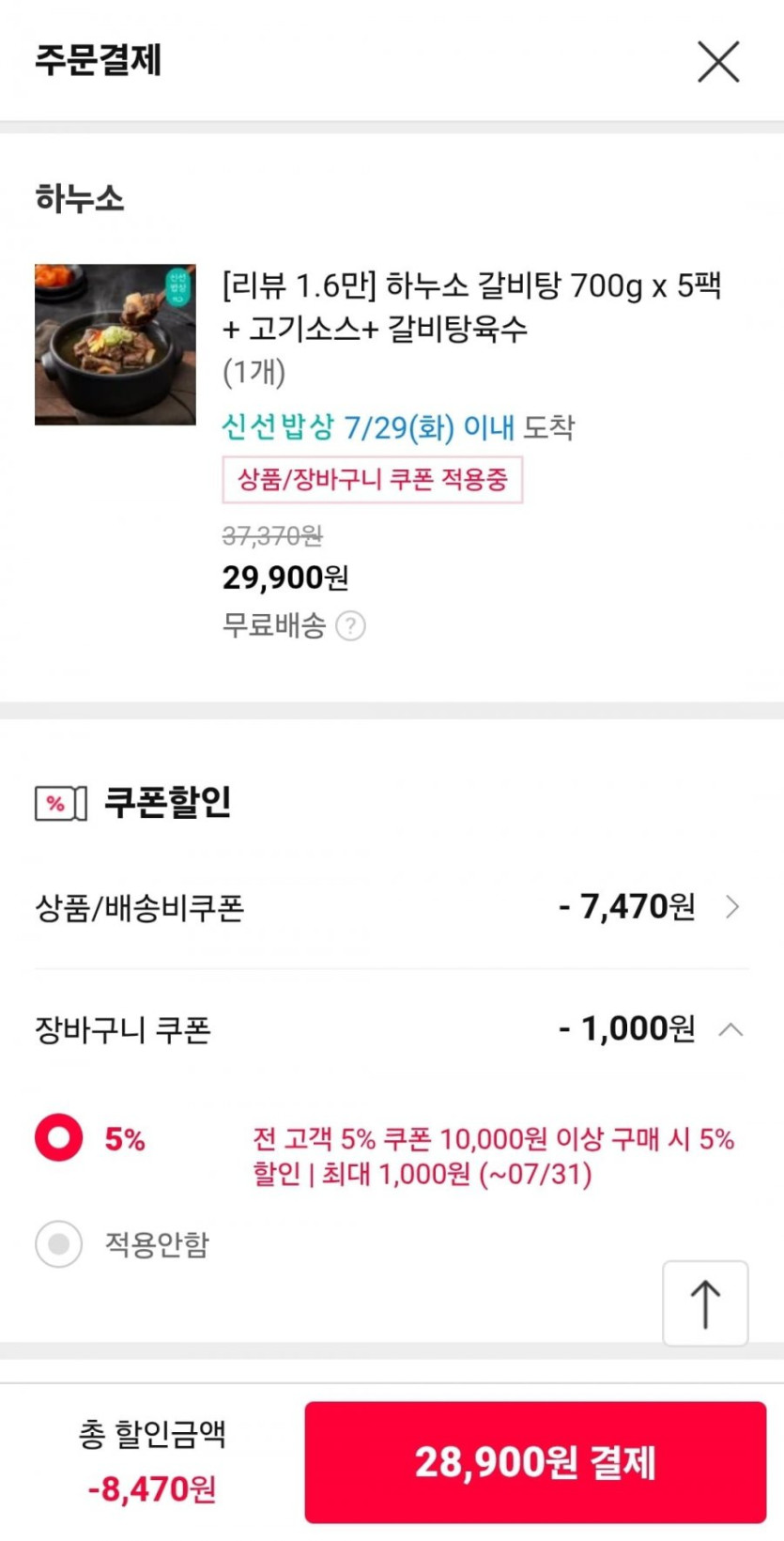Click the 하누소 store name heading

click(80, 199)
